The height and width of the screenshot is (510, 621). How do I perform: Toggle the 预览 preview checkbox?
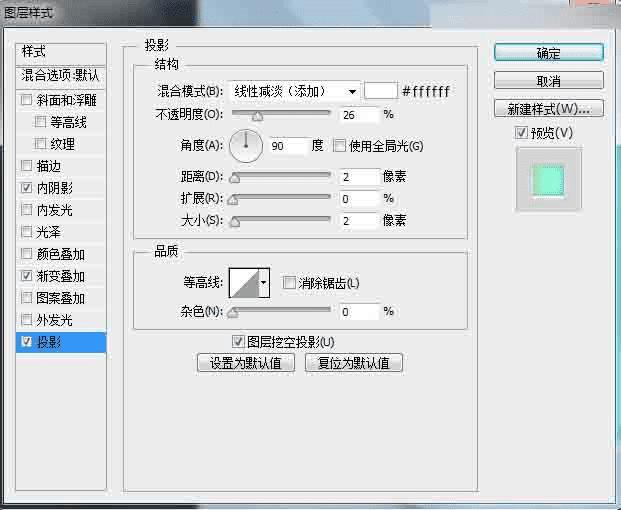point(521,133)
